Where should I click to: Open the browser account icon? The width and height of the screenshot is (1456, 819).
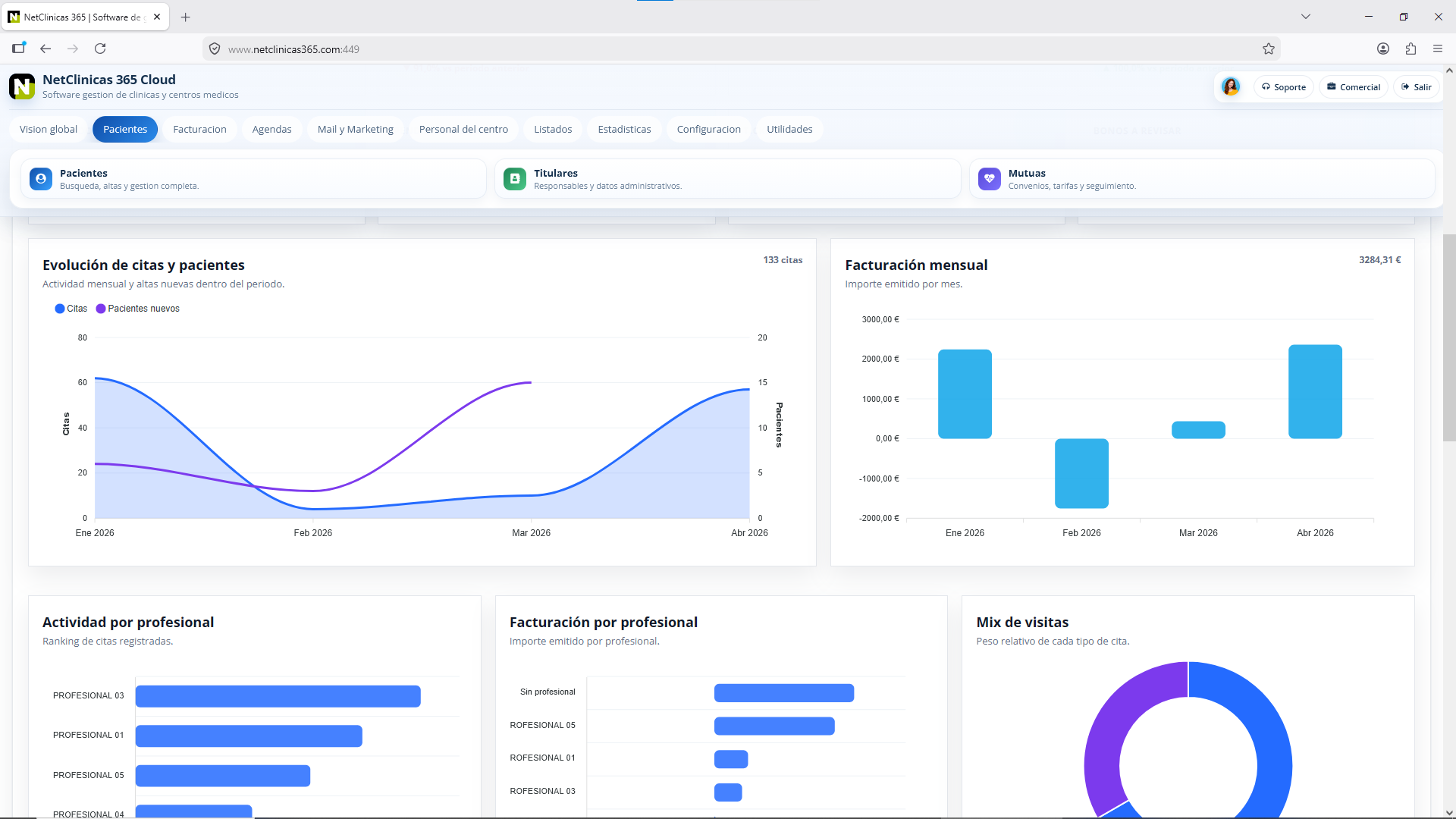1383,49
